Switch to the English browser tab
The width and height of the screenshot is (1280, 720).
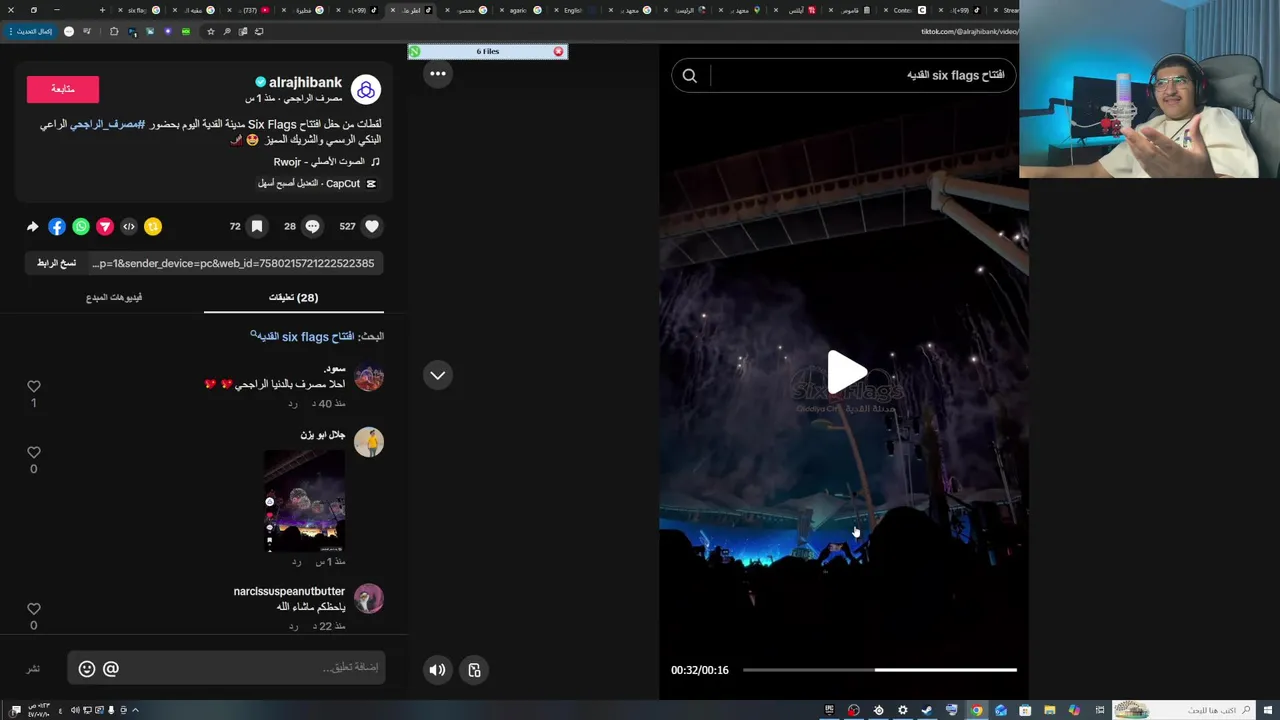click(578, 10)
